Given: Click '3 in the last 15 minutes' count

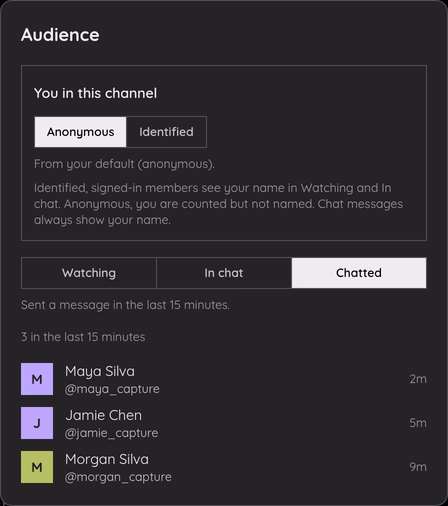Looking at the screenshot, I should (x=83, y=337).
